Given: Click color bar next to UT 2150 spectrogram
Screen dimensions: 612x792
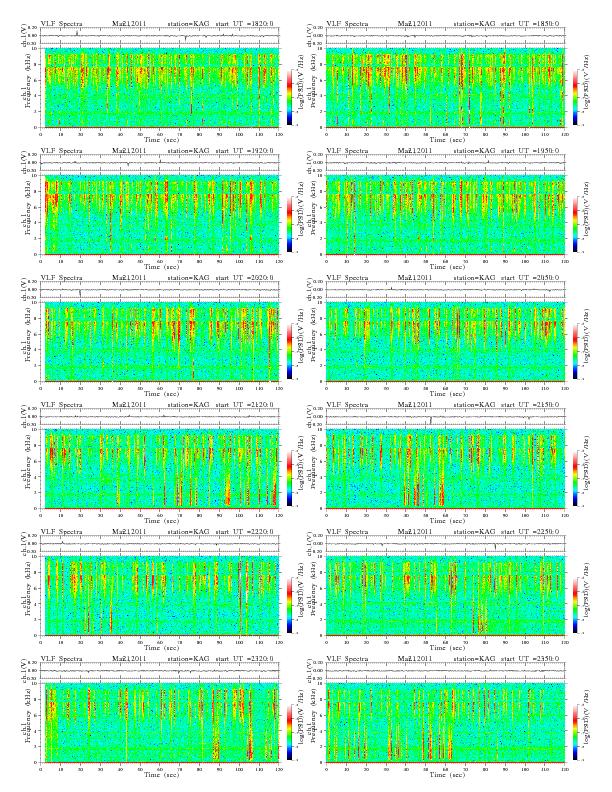Looking at the screenshot, I should 576,479.
